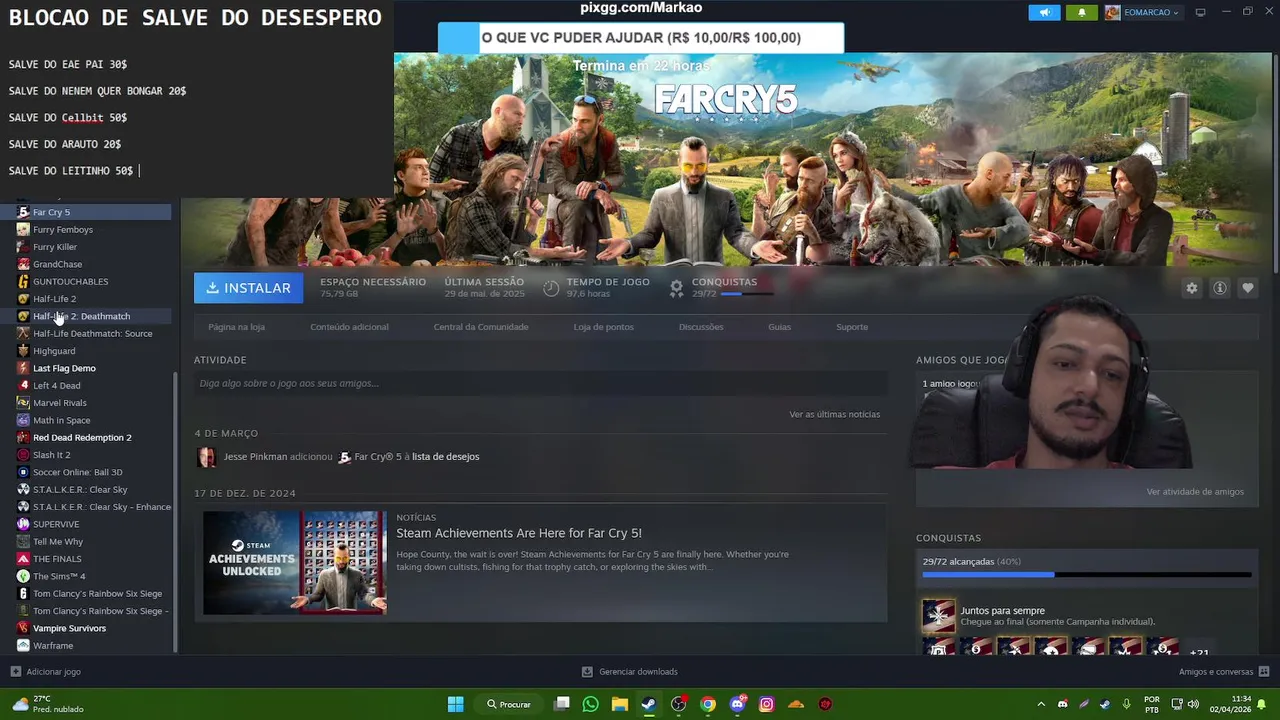Screen dimensions: 1280x720
Task: Click the TEMPO DE JOGO clock icon
Action: [x=551, y=288]
